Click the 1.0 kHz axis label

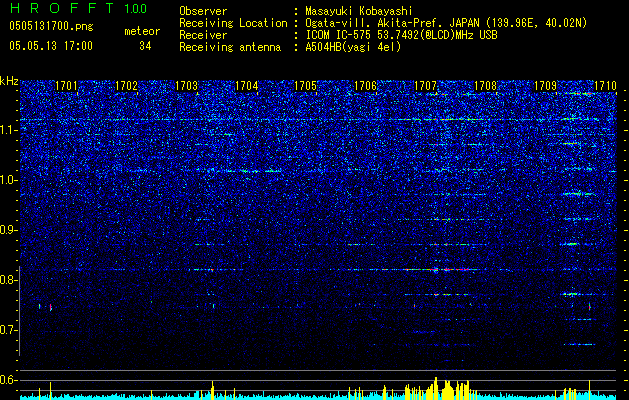point(8,180)
